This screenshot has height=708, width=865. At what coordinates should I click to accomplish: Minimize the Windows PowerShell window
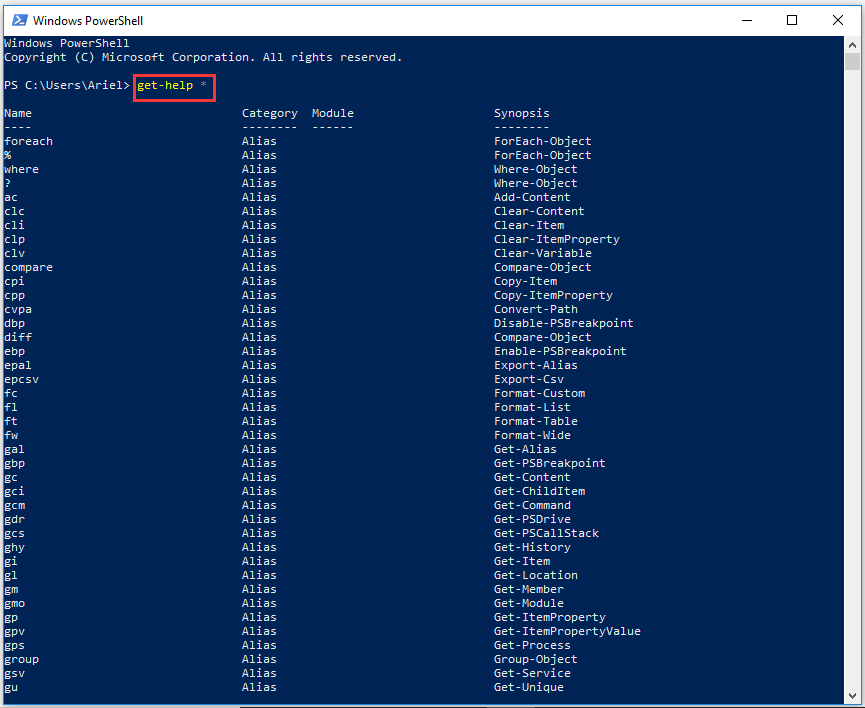747,20
